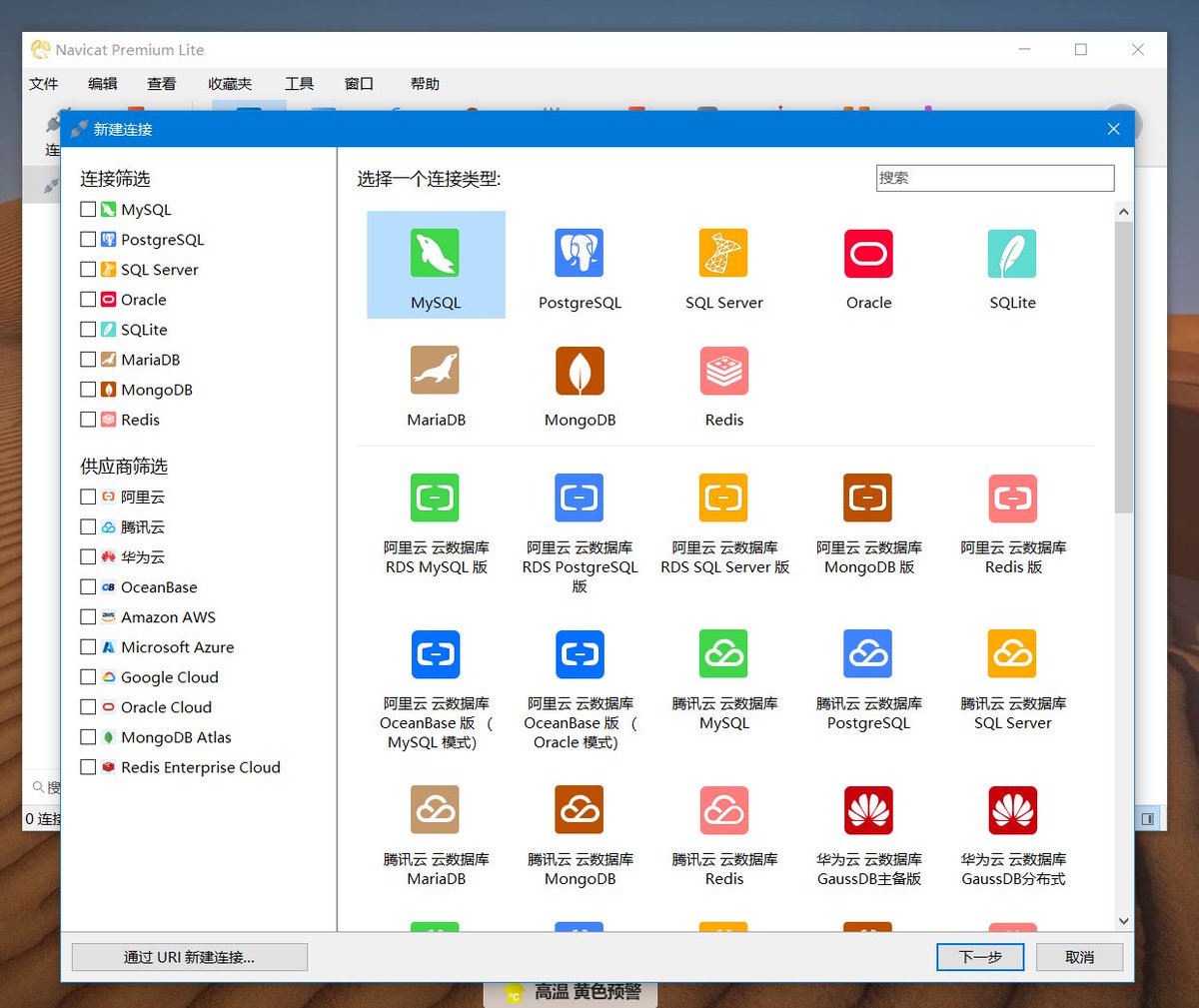The image size is (1199, 1008).
Task: Pick the SQL Server connection icon
Action: [723, 253]
